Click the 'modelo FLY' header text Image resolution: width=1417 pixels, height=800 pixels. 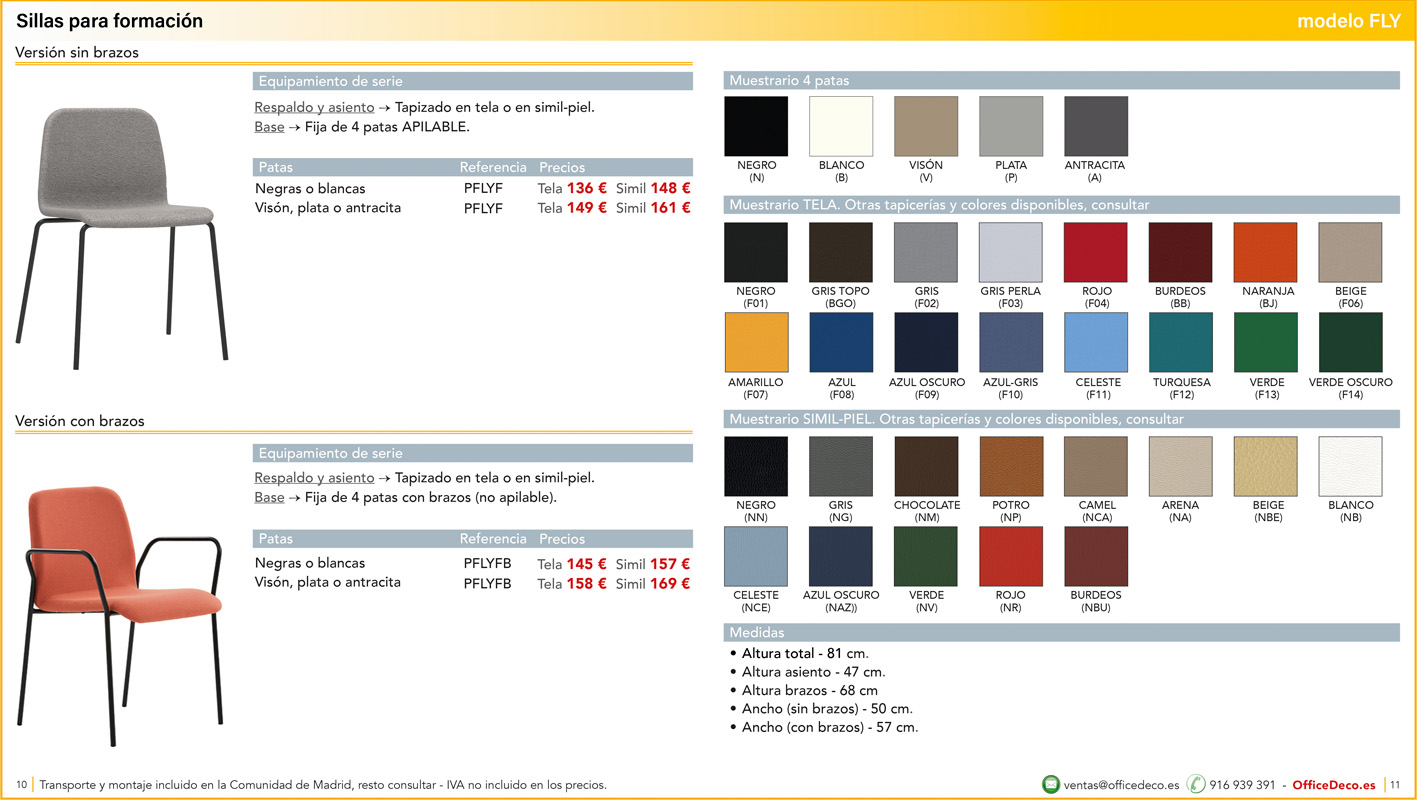(x=1349, y=21)
